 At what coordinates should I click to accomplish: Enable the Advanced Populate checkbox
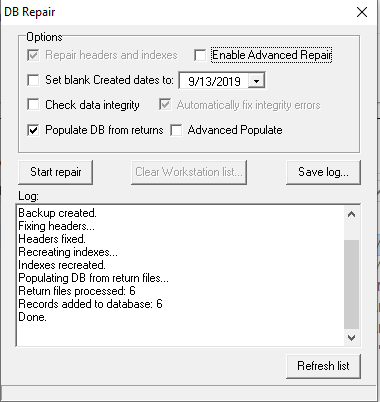[x=176, y=130]
